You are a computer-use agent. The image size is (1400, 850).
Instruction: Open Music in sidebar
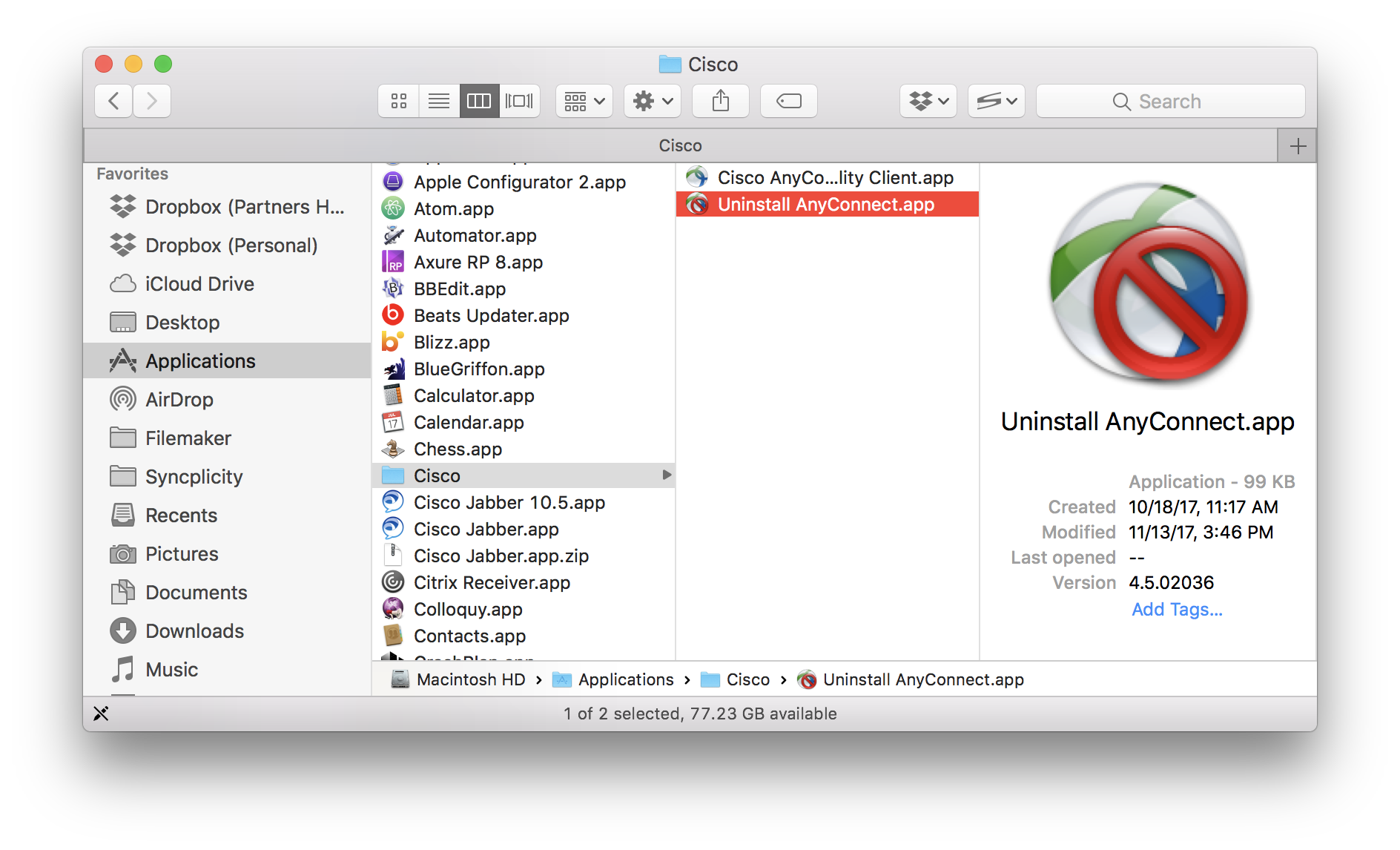pos(227,670)
